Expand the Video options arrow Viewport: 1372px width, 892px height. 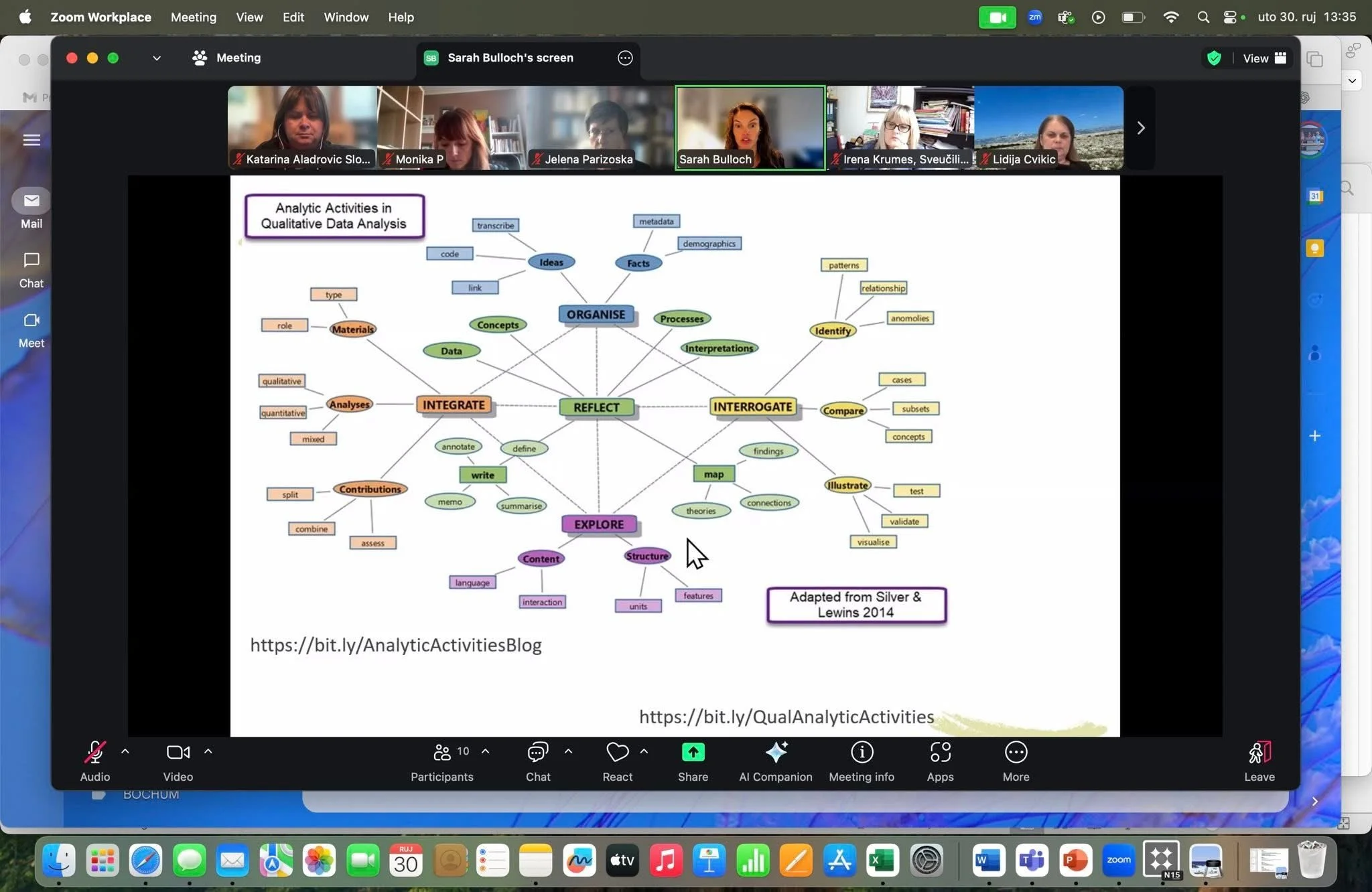pos(208,751)
